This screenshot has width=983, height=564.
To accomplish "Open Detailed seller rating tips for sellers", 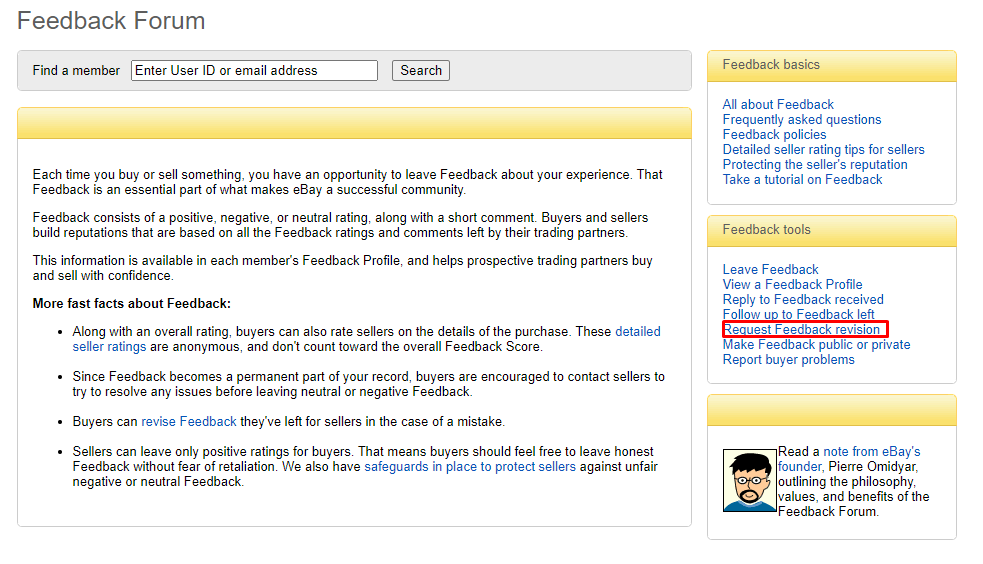I will coord(823,150).
